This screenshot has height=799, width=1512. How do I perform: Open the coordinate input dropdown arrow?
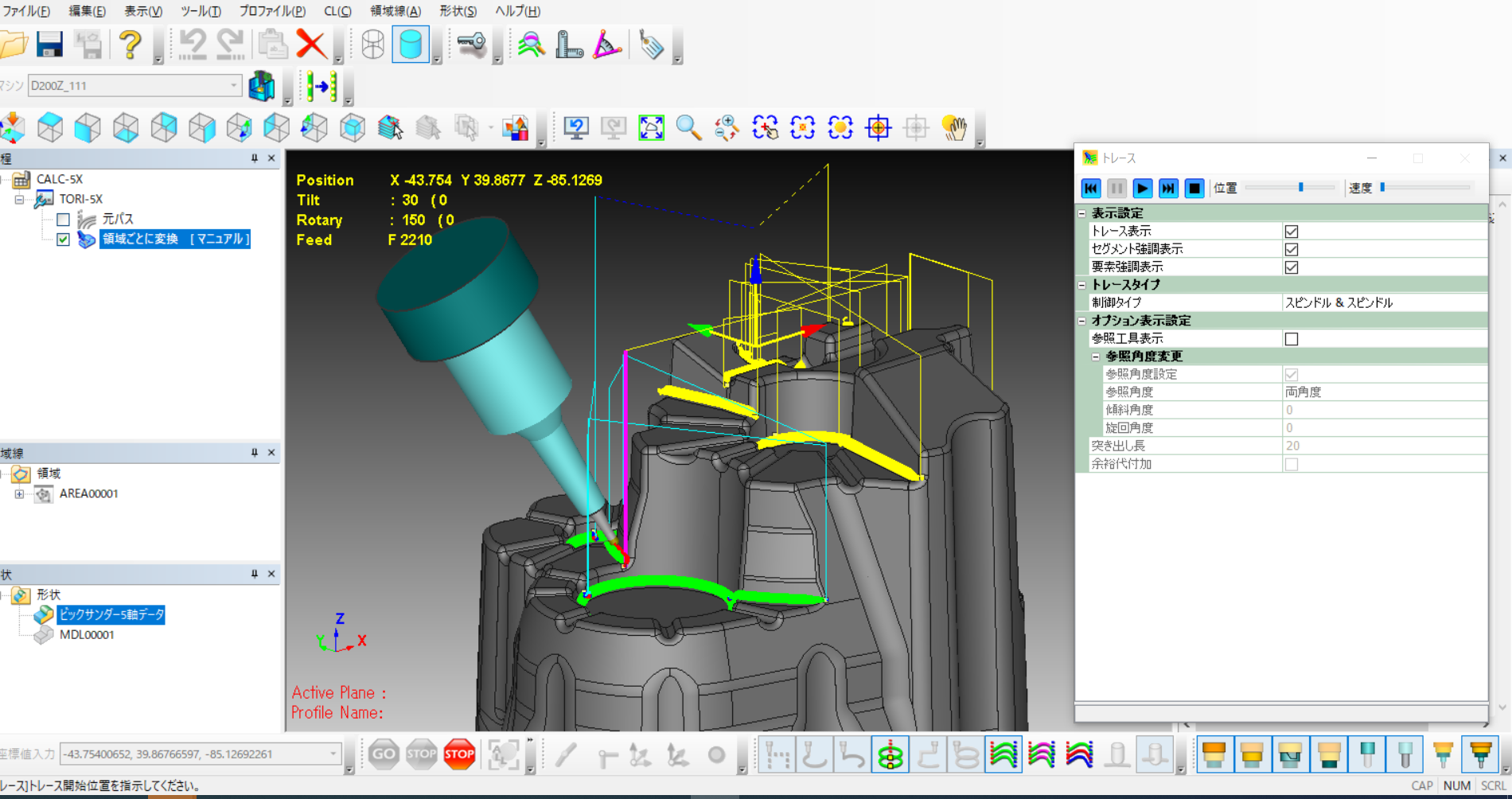tap(333, 754)
